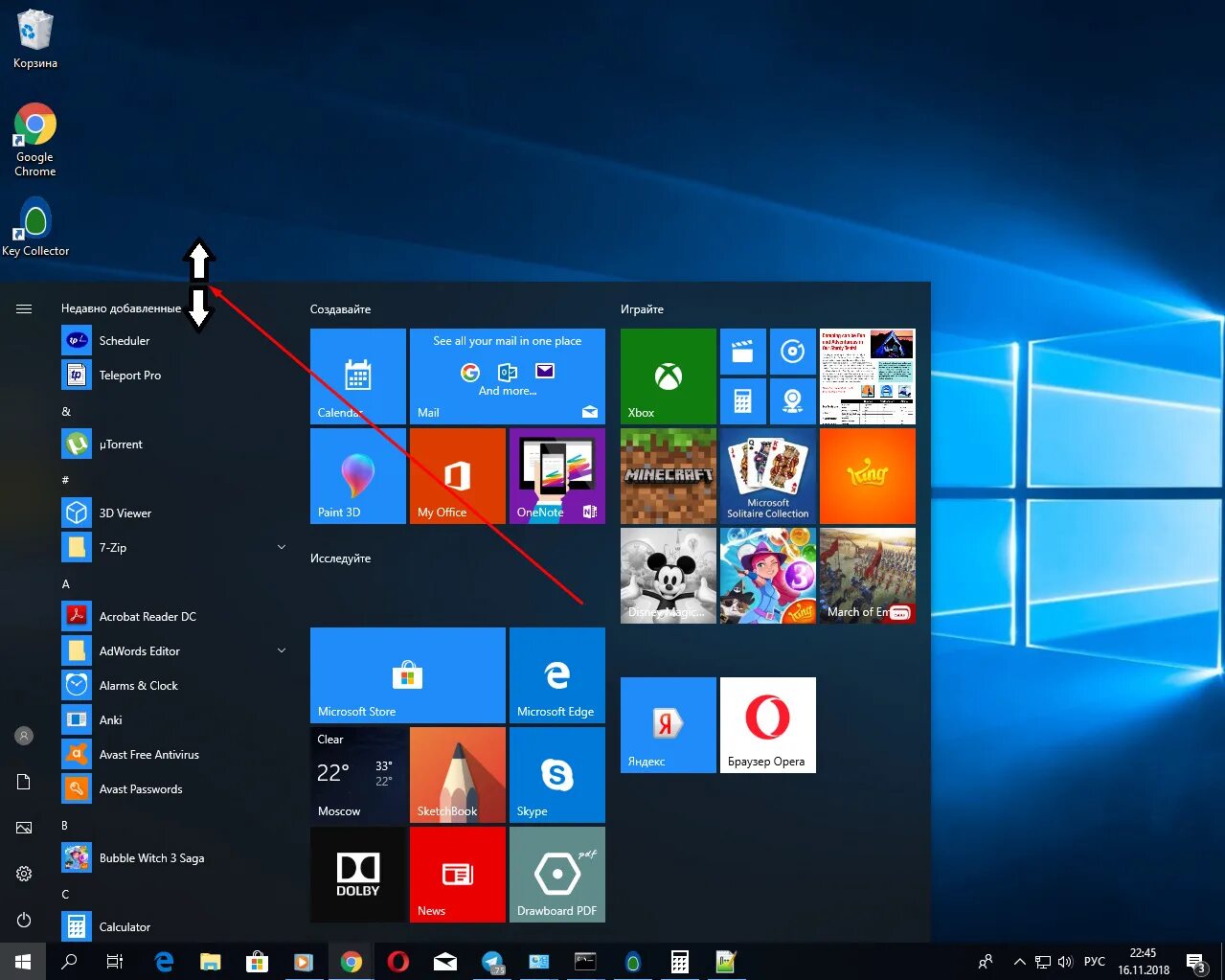
Task: Open the March of Empires tile
Action: pos(868,576)
